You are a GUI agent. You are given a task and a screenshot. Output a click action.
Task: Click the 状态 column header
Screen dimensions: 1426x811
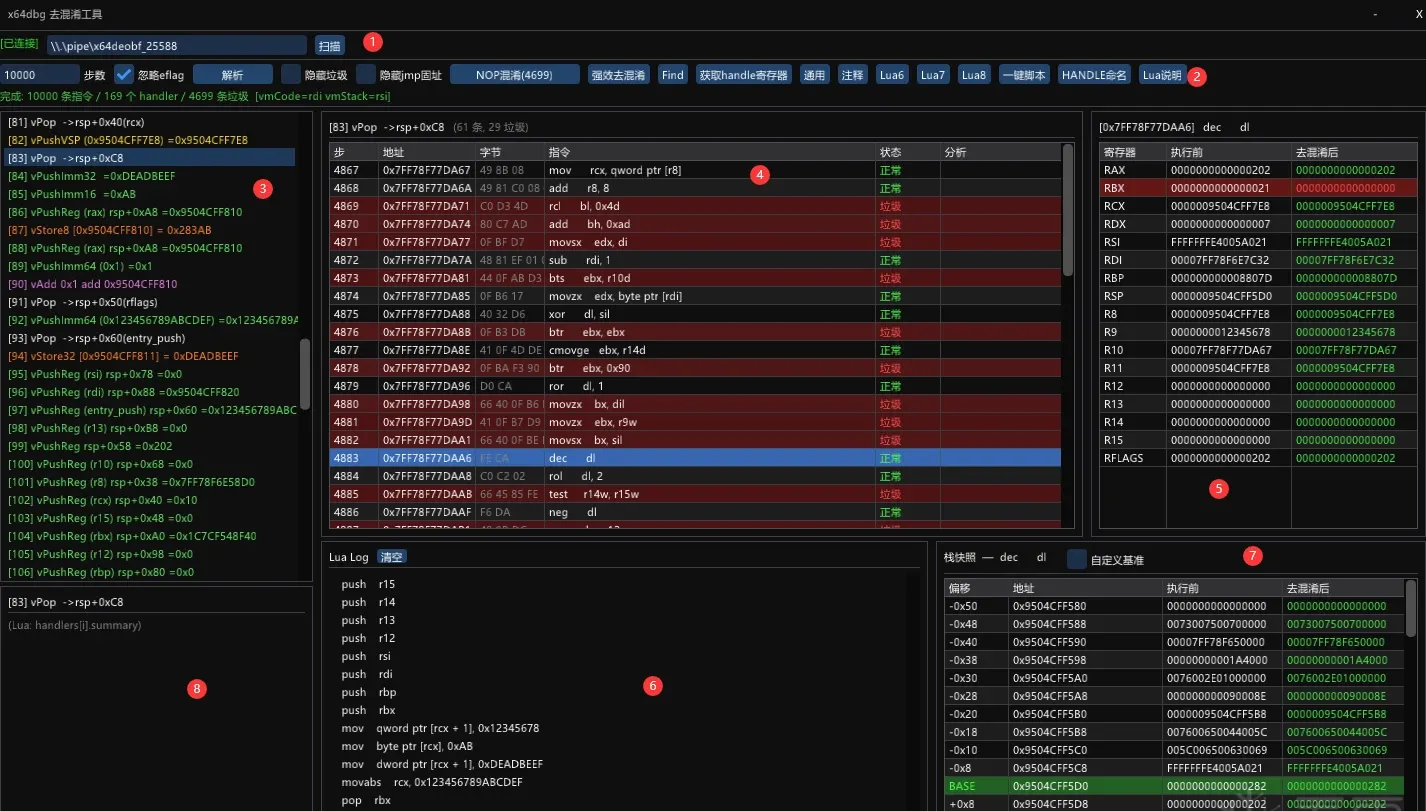[x=907, y=152]
